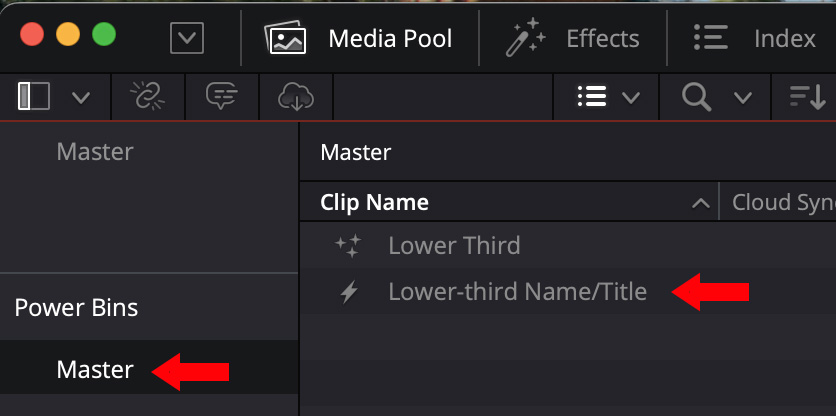Select the Lower Third clip
Viewport: 836px width, 416px height.
(454, 246)
